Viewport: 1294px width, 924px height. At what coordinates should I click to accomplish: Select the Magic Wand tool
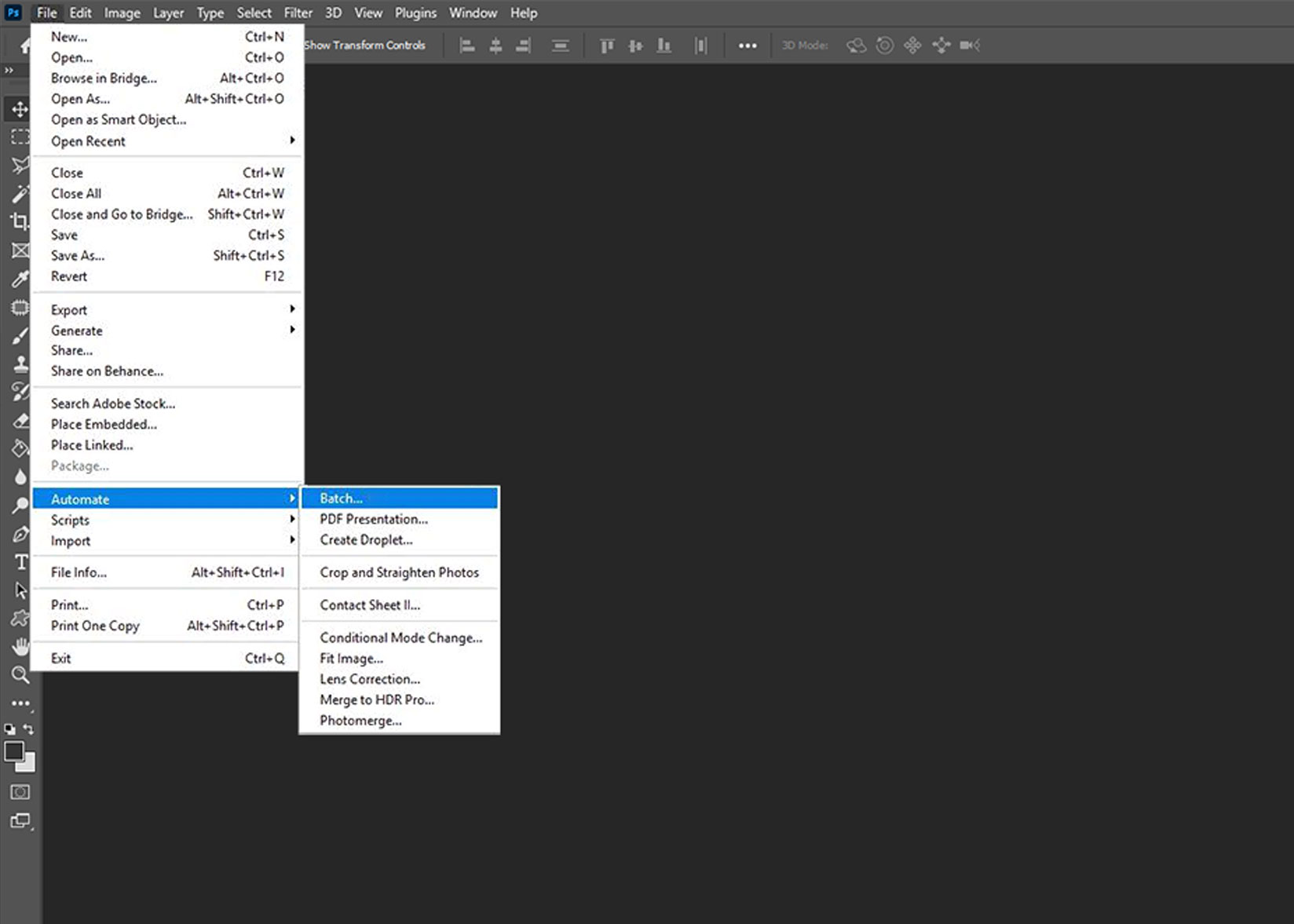[20, 194]
